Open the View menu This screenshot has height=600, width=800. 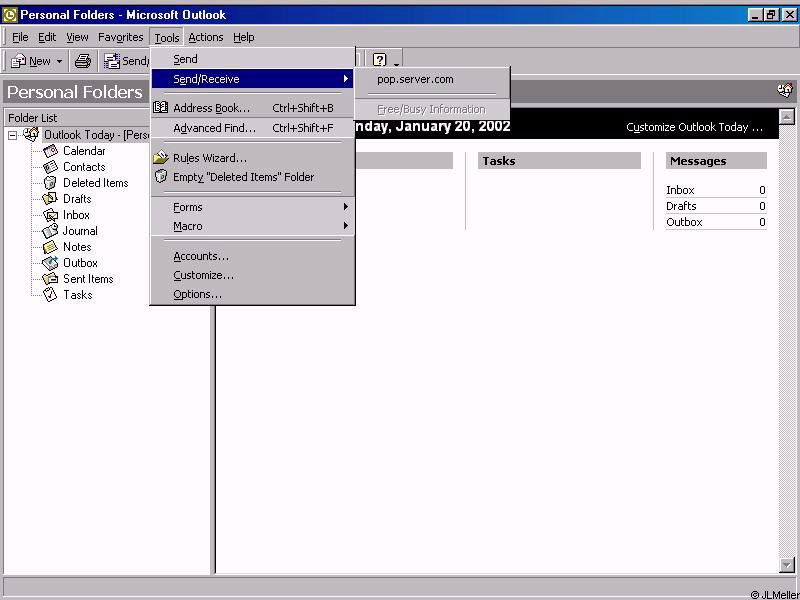click(x=77, y=37)
